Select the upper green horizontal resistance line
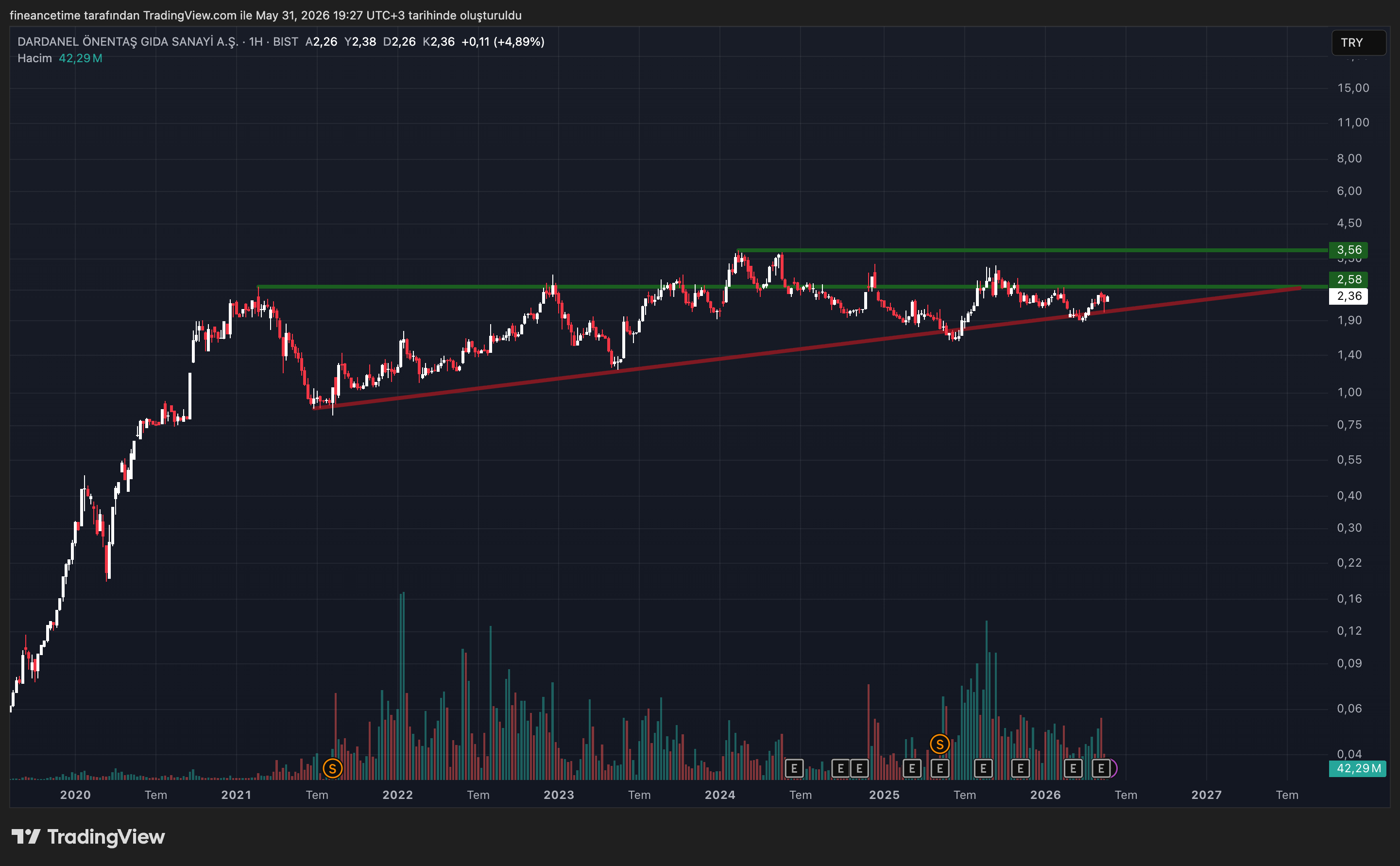This screenshot has width=1400, height=866. [x=1033, y=250]
